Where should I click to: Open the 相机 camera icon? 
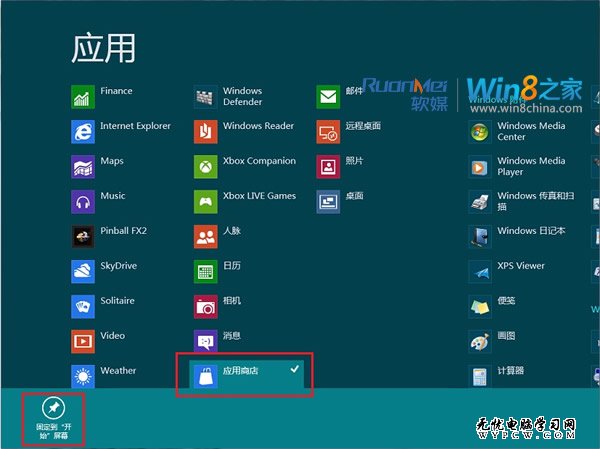pos(205,307)
